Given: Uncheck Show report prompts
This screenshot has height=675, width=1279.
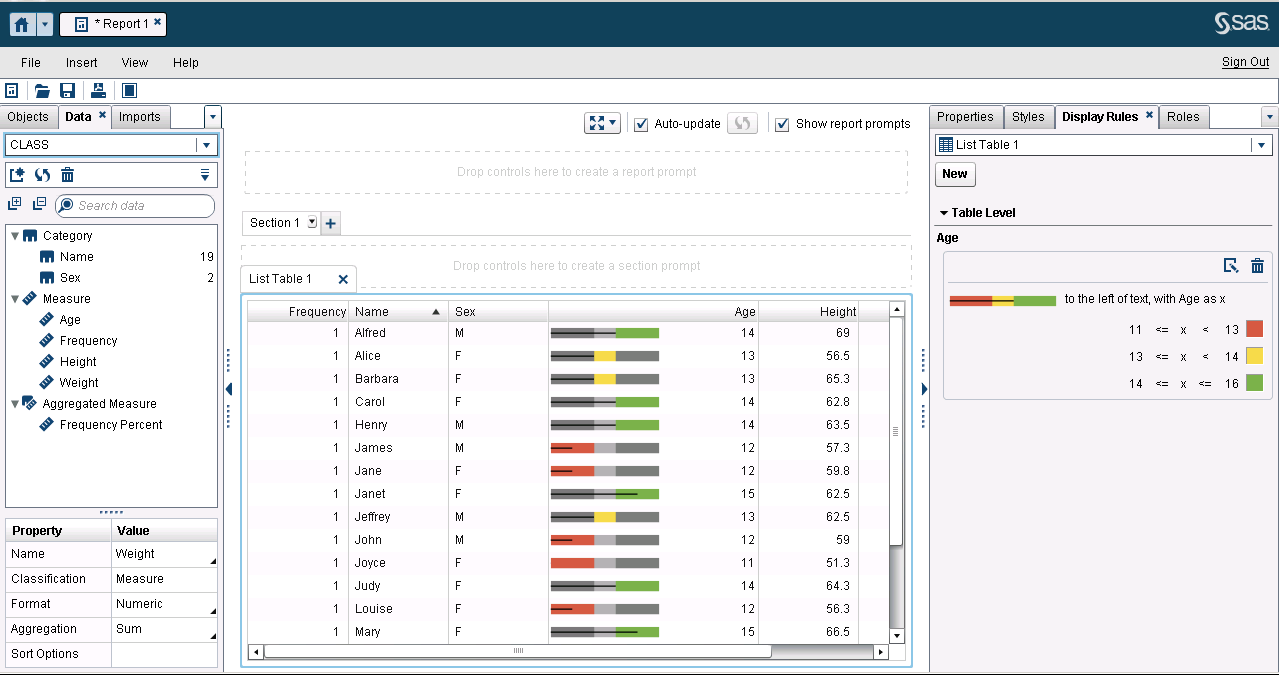Looking at the screenshot, I should [x=782, y=123].
